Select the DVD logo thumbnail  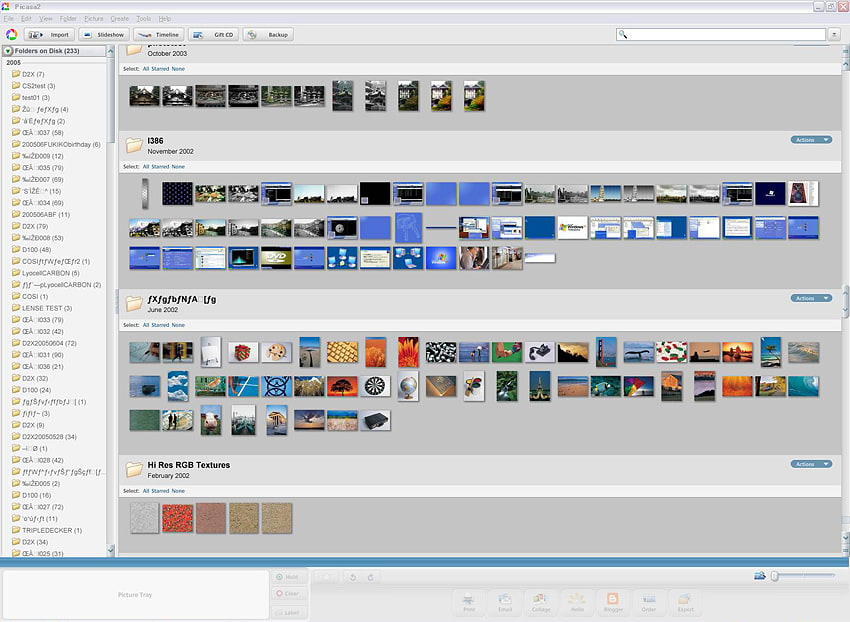(276, 258)
